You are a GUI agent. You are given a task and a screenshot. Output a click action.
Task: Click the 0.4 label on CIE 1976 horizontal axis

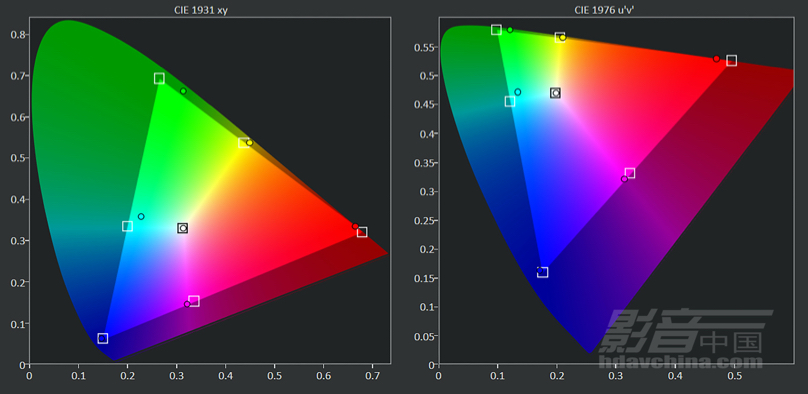tap(675, 376)
